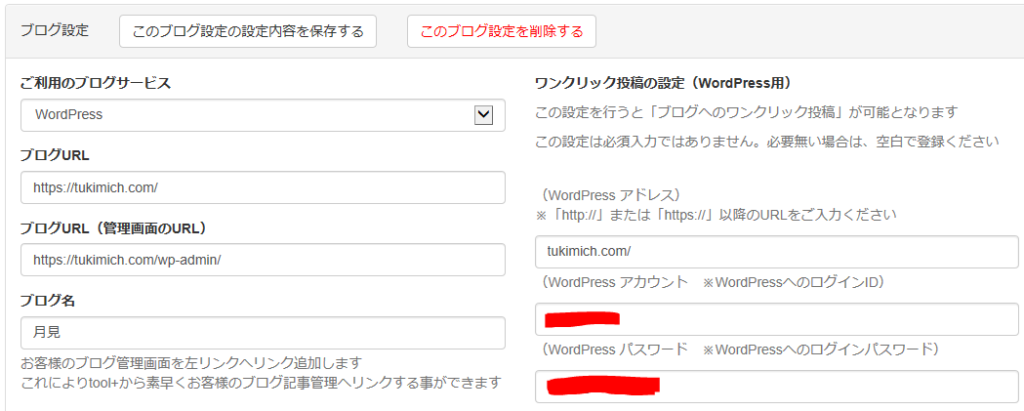1024x411 pixels.
Task: Select the ブログ名 field containing 月見
Action: pyautogui.click(x=263, y=333)
